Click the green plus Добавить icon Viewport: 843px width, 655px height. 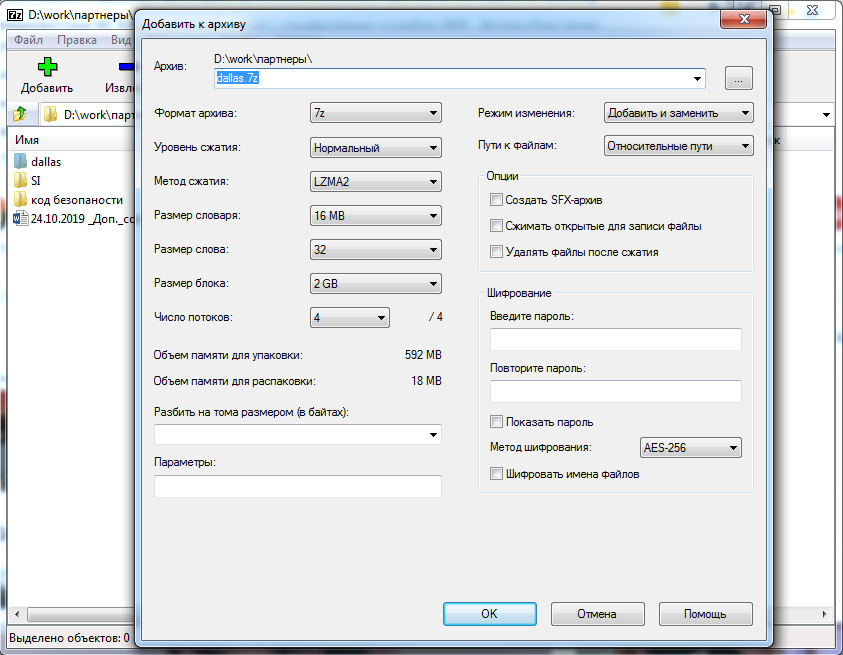pos(47,67)
